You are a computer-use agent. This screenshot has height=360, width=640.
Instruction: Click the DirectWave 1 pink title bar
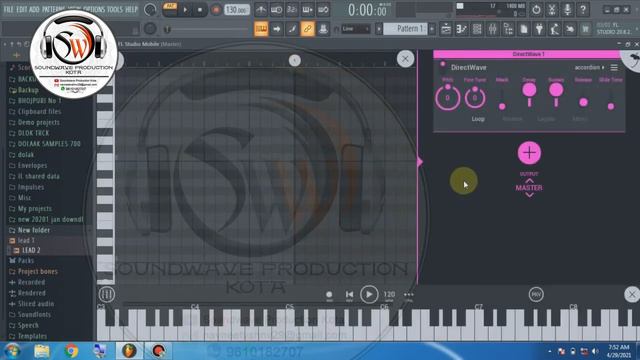[527, 54]
